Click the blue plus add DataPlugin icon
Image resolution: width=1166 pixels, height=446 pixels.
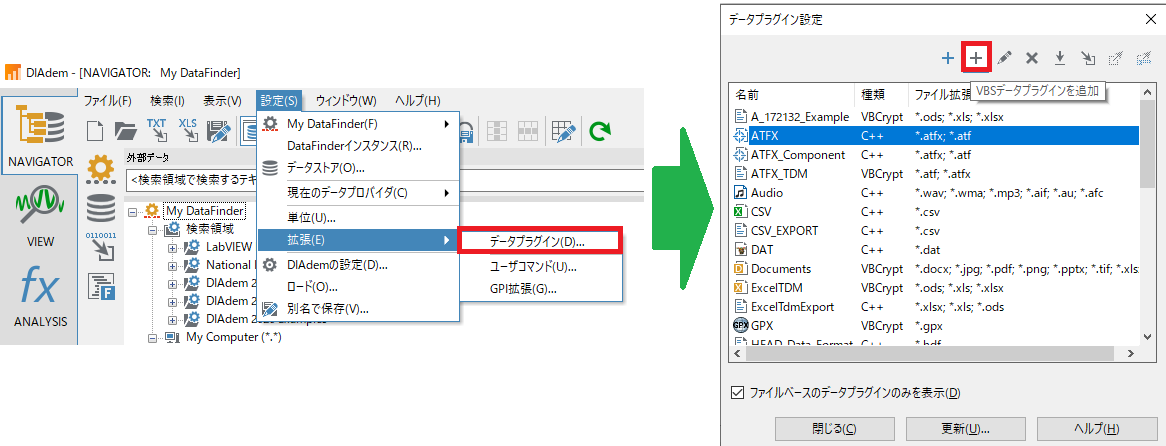(x=947, y=57)
